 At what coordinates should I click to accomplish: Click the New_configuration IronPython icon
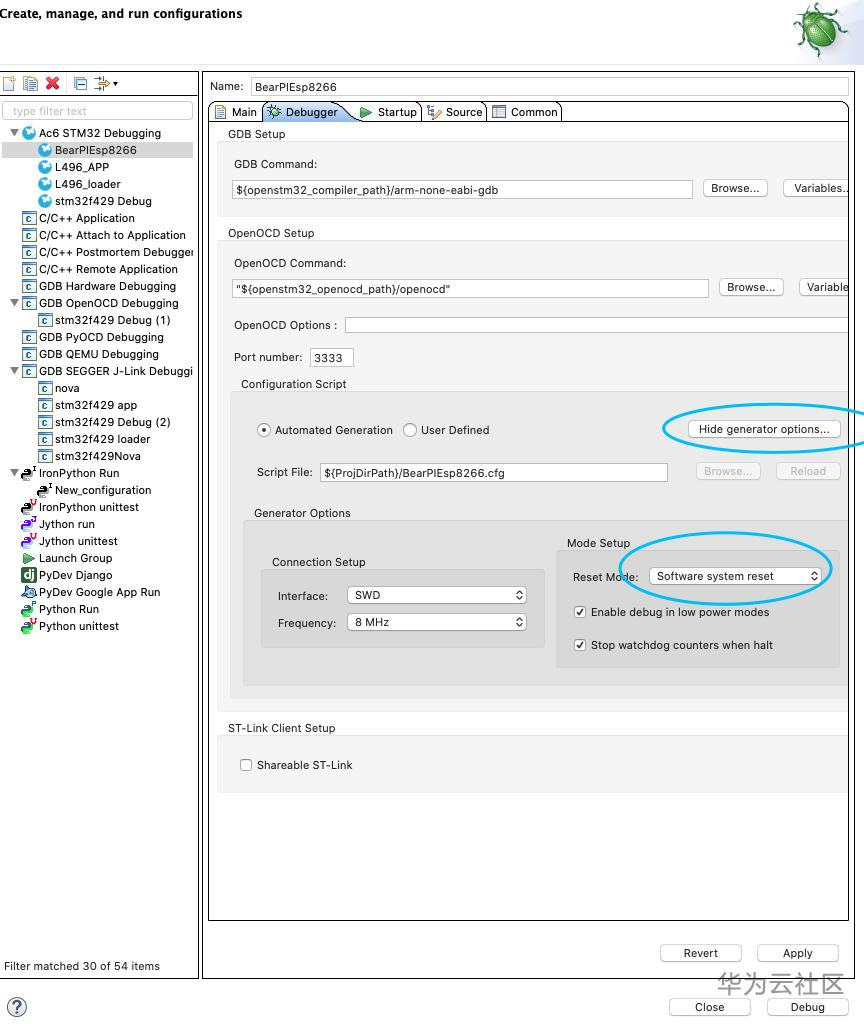45,490
